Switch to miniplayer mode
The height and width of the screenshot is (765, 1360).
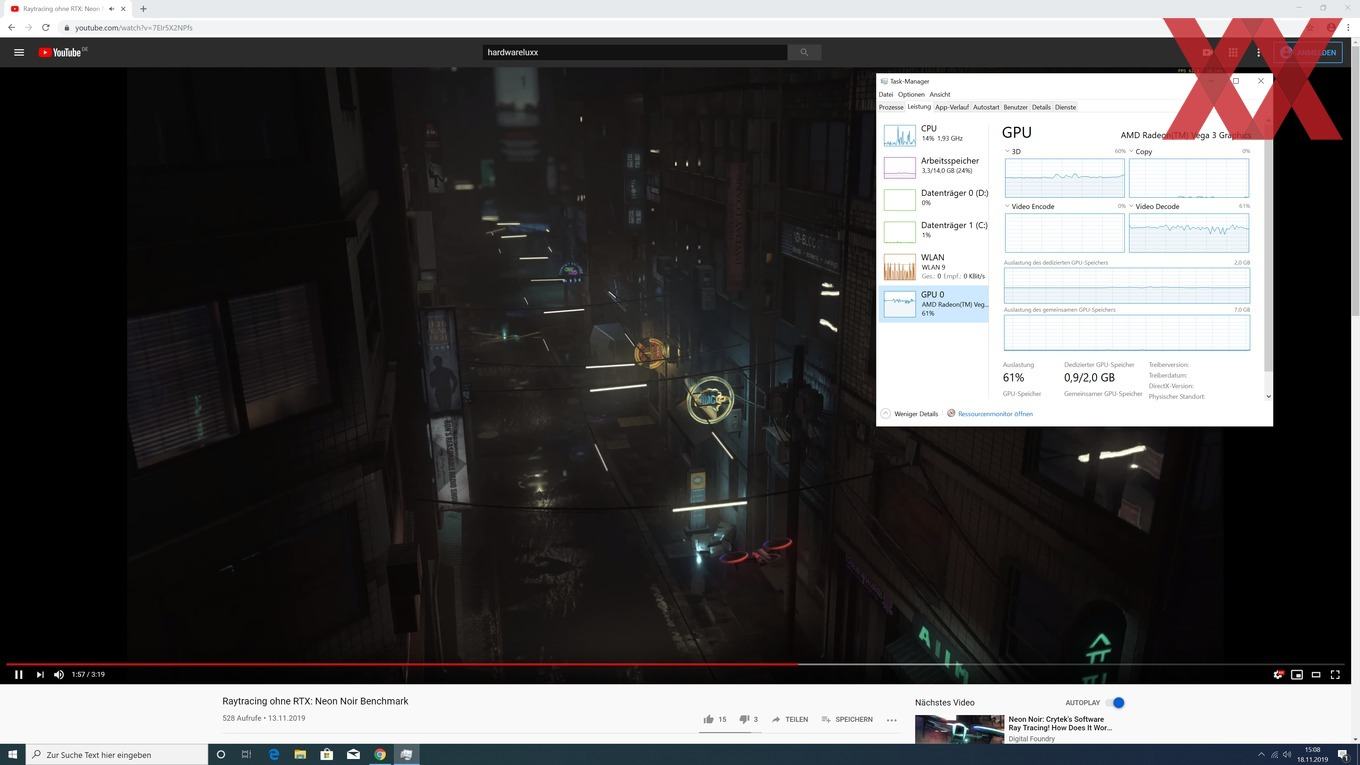tap(1297, 675)
